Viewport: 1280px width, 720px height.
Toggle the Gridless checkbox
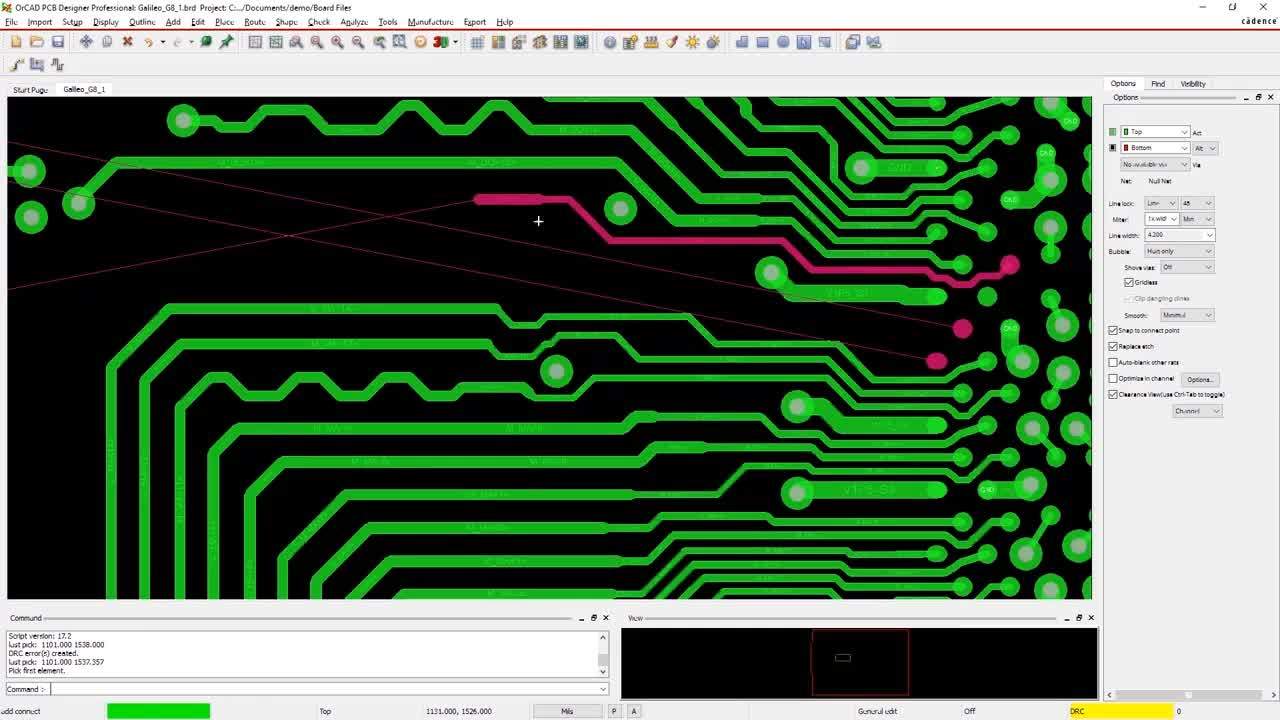pos(1129,282)
